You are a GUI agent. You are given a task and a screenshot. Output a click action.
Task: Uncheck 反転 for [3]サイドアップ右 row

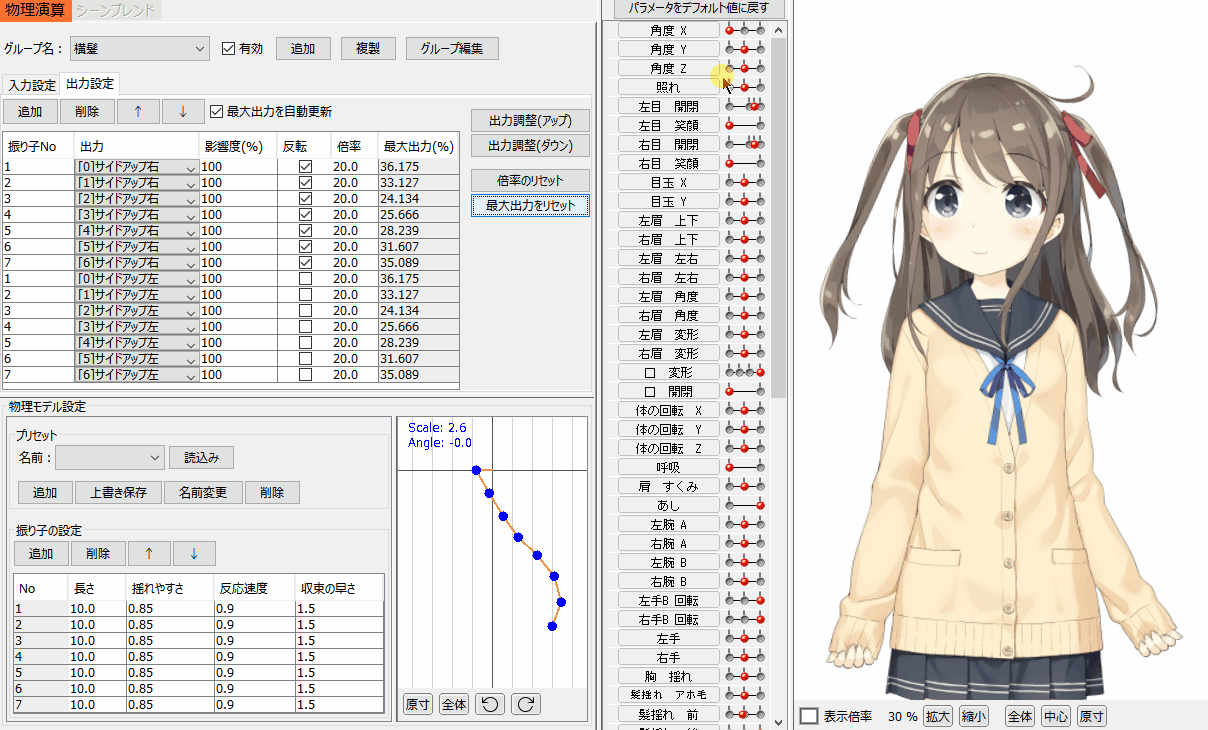click(x=305, y=214)
